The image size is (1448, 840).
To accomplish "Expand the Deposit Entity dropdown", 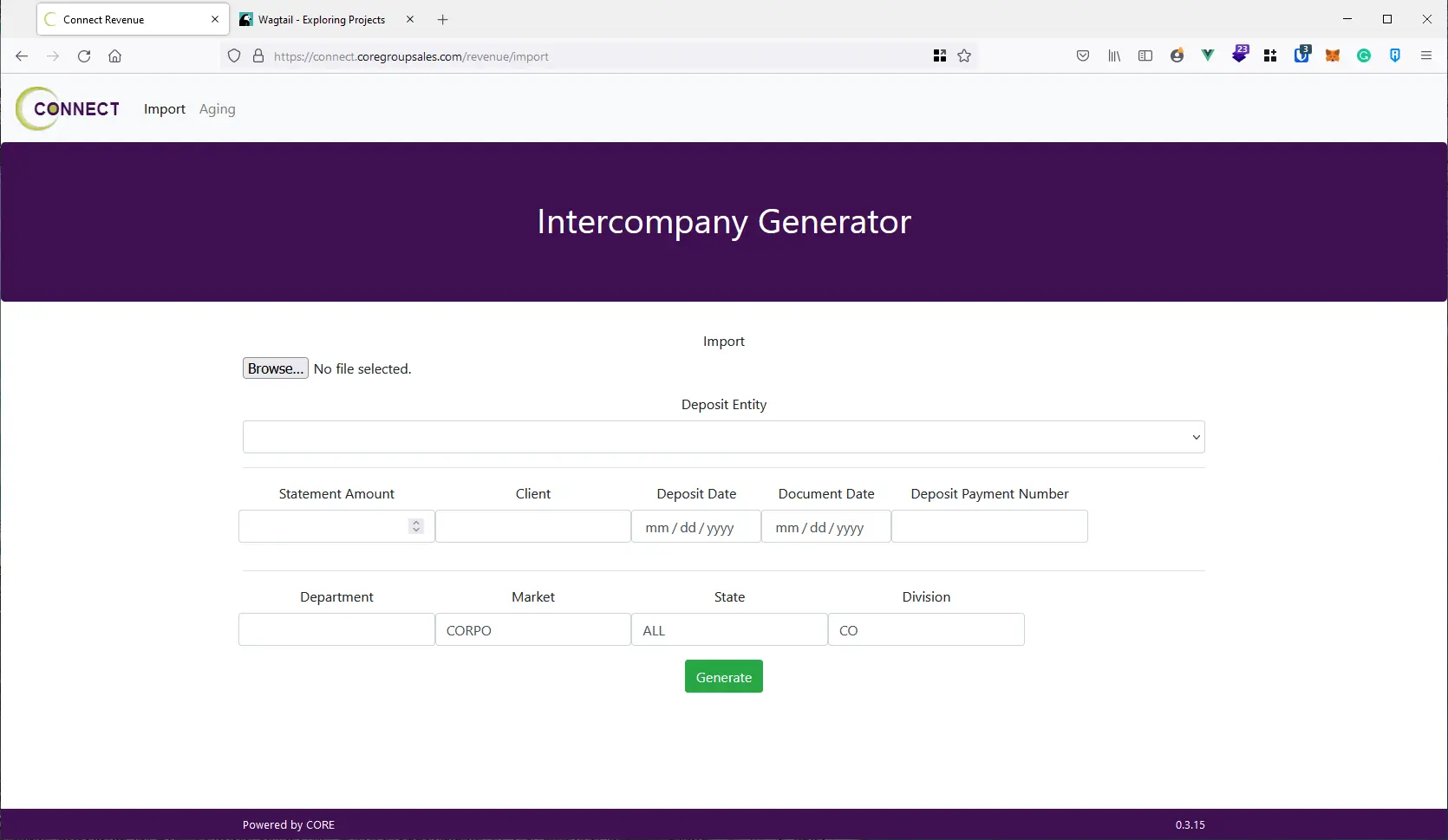I will 723,437.
